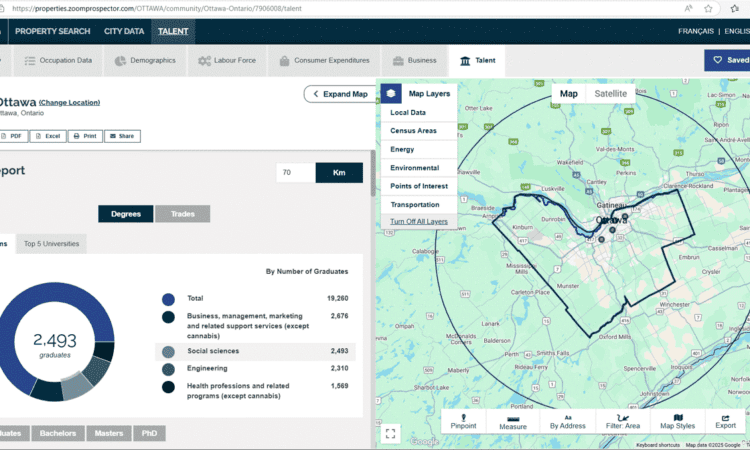Image resolution: width=750 pixels, height=450 pixels.
Task: Expand the Environmental layer group
Action: (419, 168)
